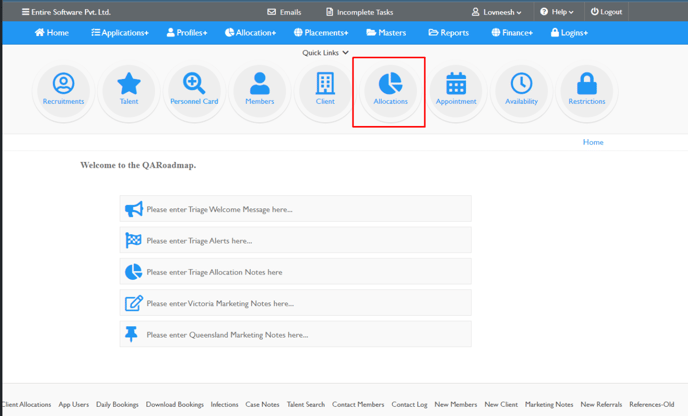Open the Client Allocations footer link
The height and width of the screenshot is (416, 688).
coord(26,404)
